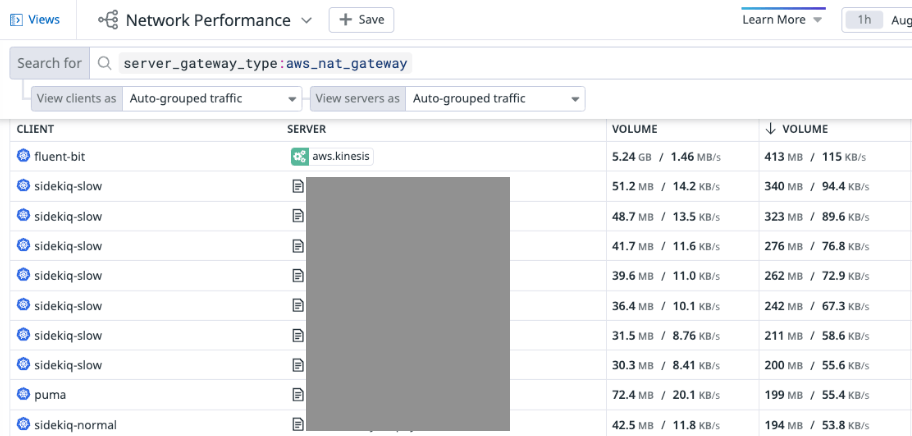This screenshot has width=912, height=436.
Task: Open the View servers as dropdown
Action: pos(495,99)
